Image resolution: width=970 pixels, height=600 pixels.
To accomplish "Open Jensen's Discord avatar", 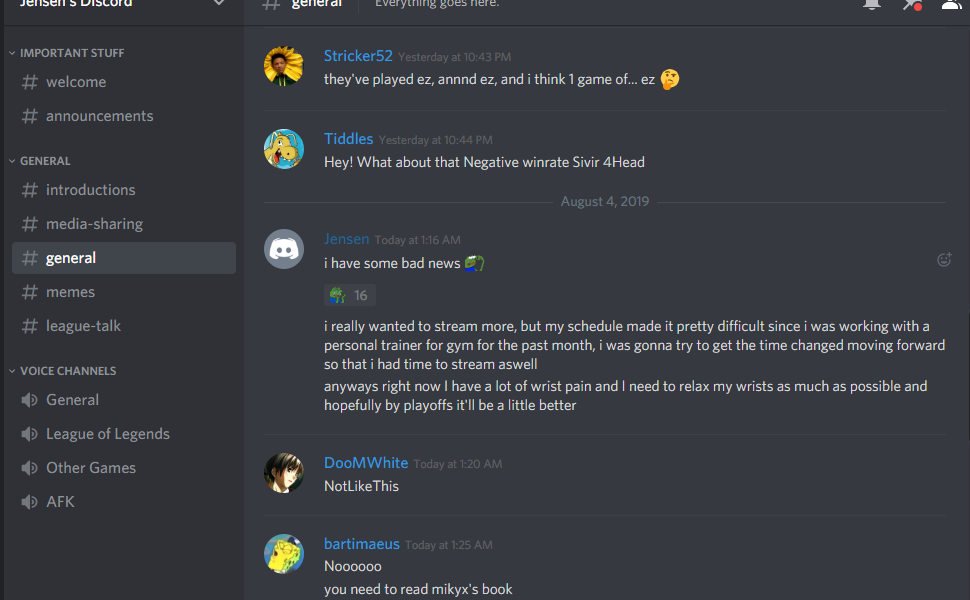I will pyautogui.click(x=284, y=249).
